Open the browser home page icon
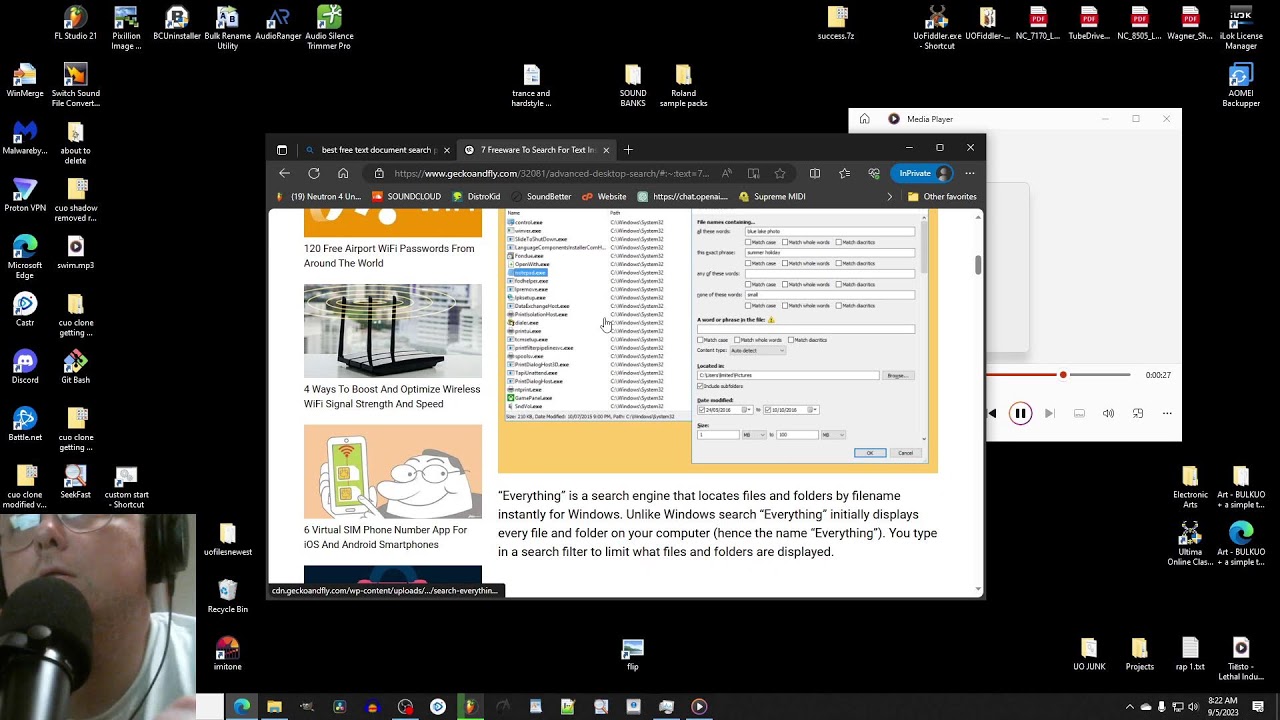This screenshot has width=1280, height=720. pyautogui.click(x=343, y=173)
